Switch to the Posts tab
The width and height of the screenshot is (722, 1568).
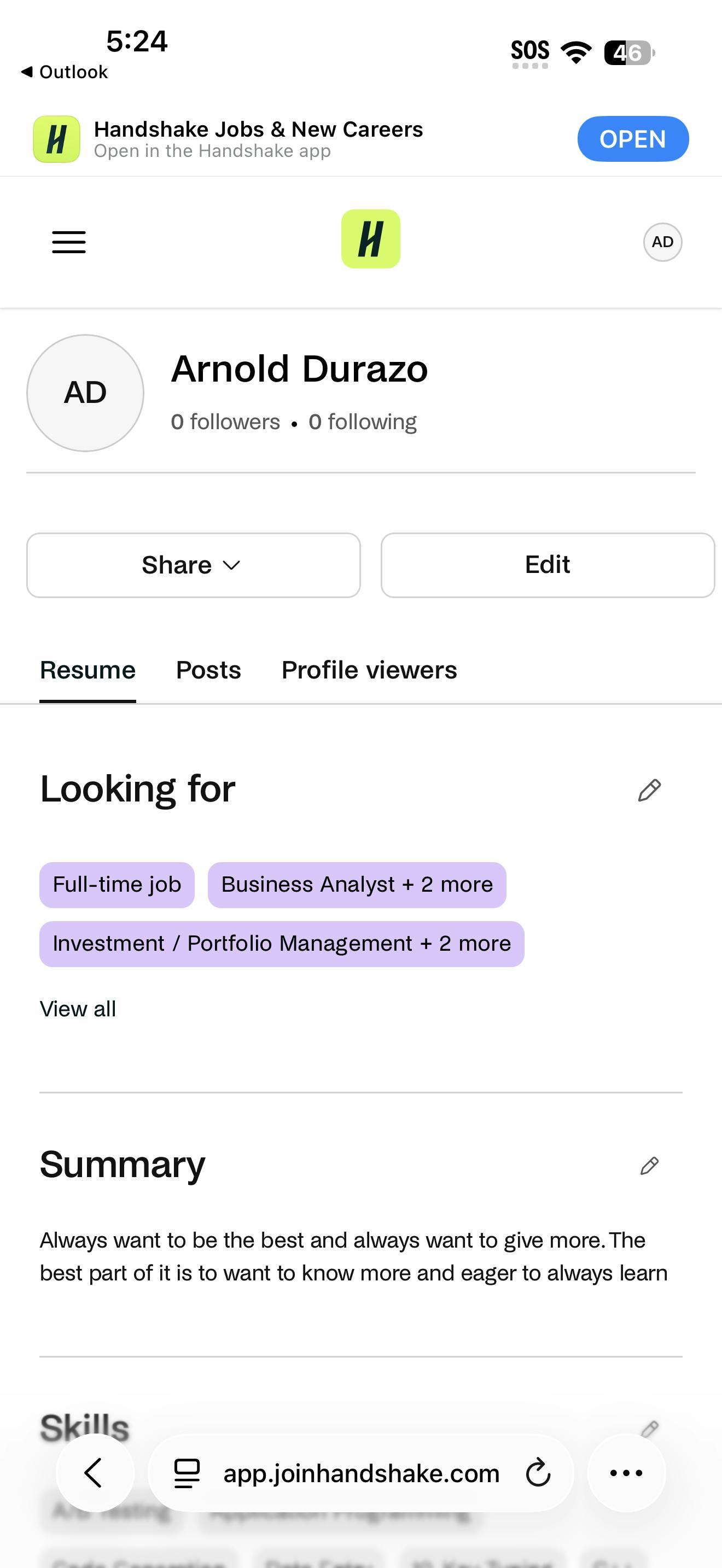tap(208, 670)
